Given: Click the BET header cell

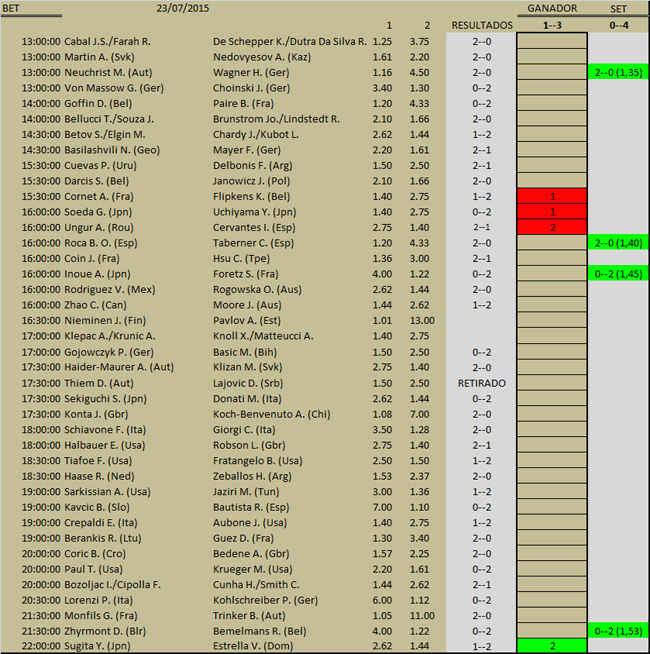Looking at the screenshot, I should [11, 8].
